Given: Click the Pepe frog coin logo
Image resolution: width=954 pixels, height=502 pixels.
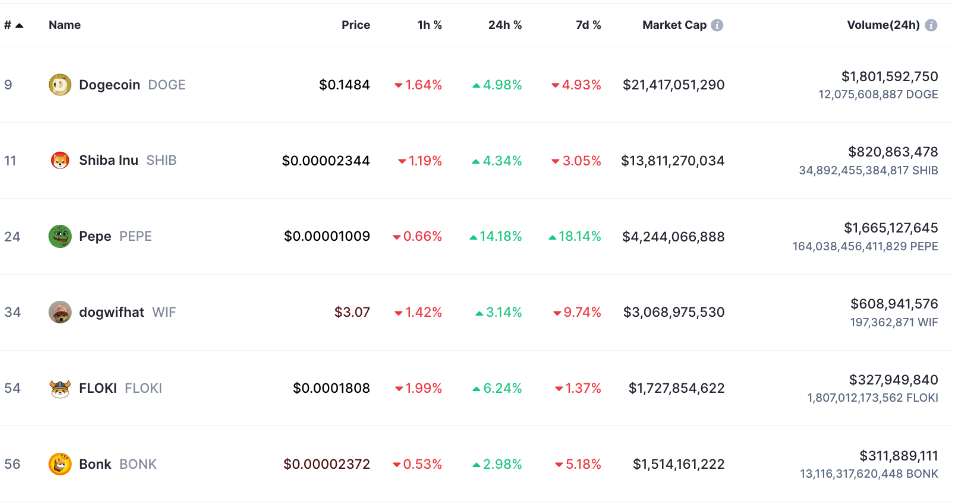Looking at the screenshot, I should click(x=60, y=236).
